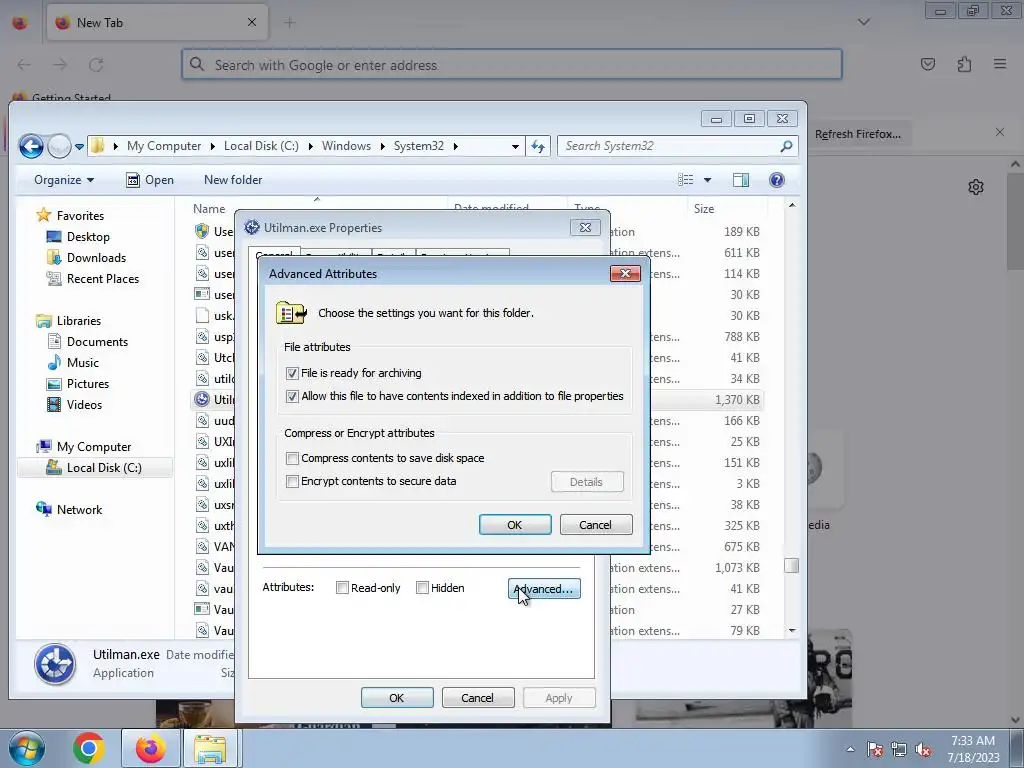This screenshot has height=768, width=1024.
Task: Open a new Firefox tab with plus
Action: 289,23
